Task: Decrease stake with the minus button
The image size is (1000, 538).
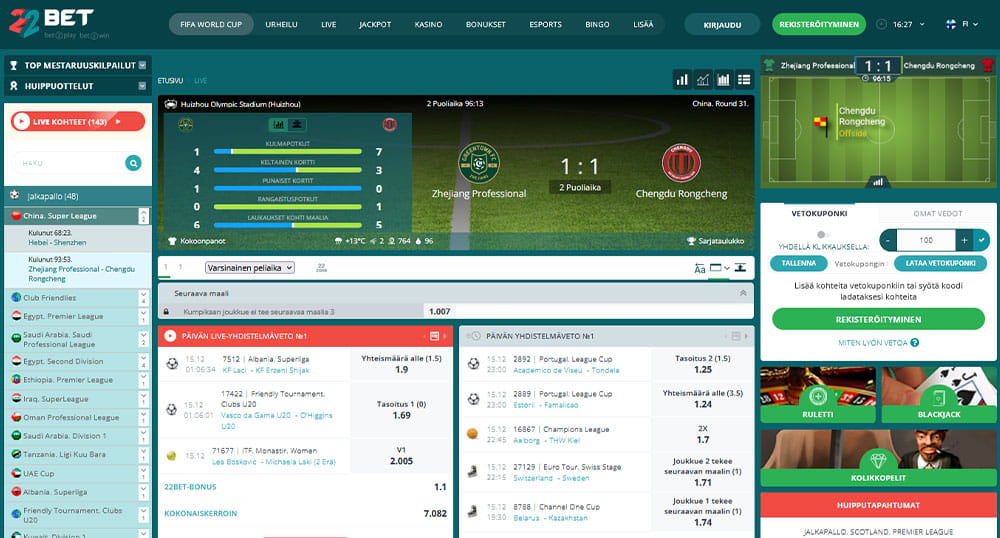Action: coord(888,240)
